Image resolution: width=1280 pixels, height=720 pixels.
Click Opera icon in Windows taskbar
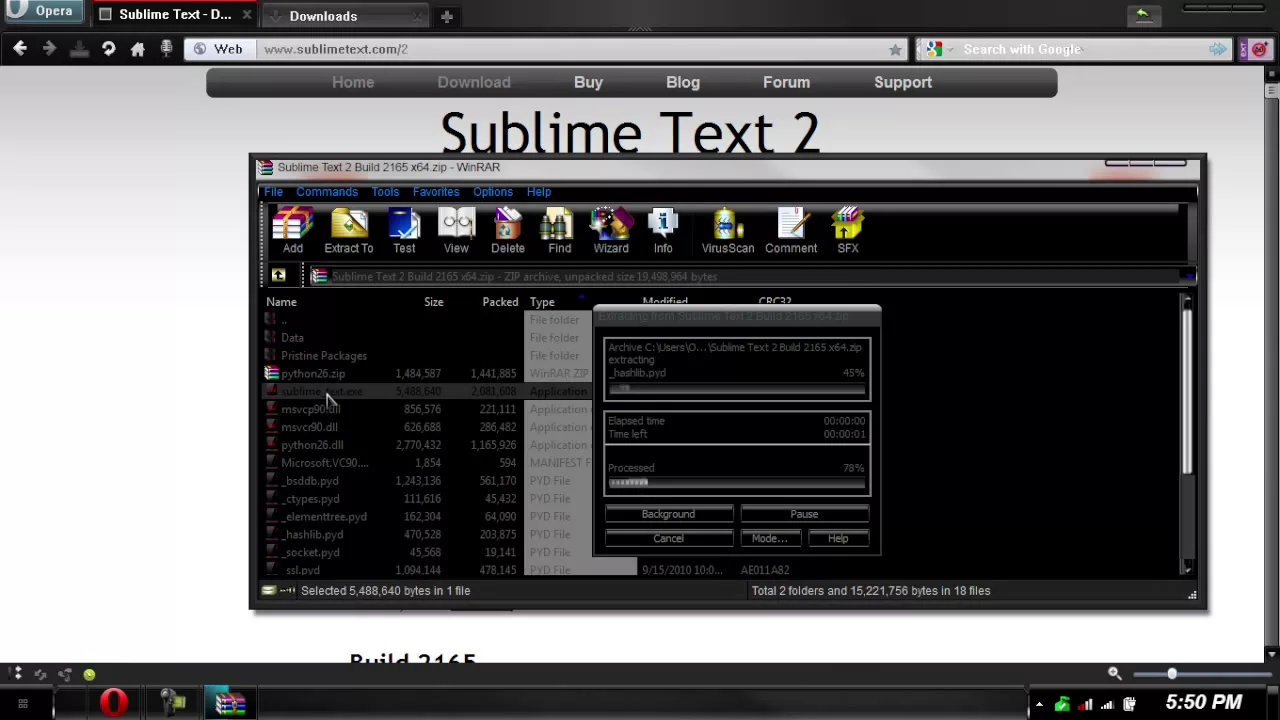pos(114,703)
